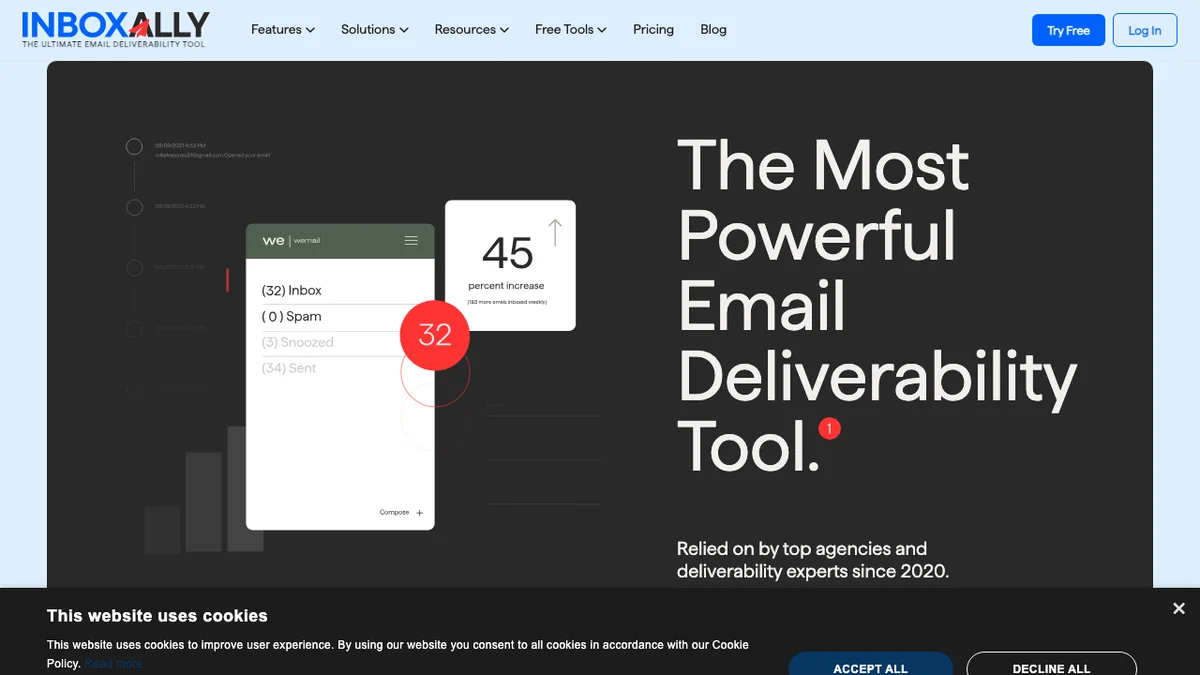Open the Resources dropdown

[472, 30]
